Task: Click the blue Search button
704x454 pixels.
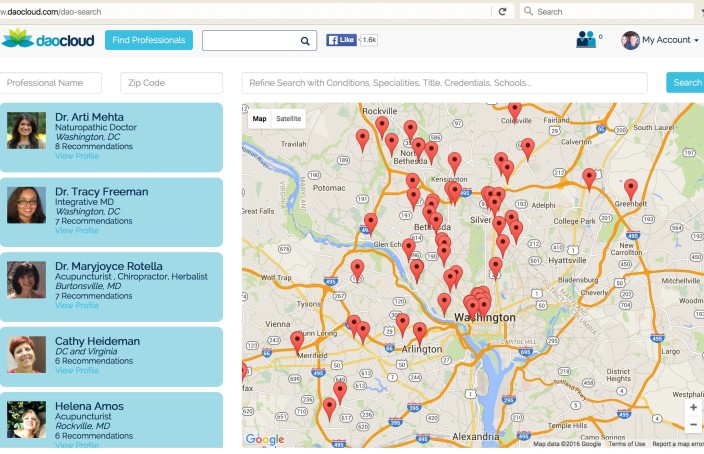Action: [685, 83]
